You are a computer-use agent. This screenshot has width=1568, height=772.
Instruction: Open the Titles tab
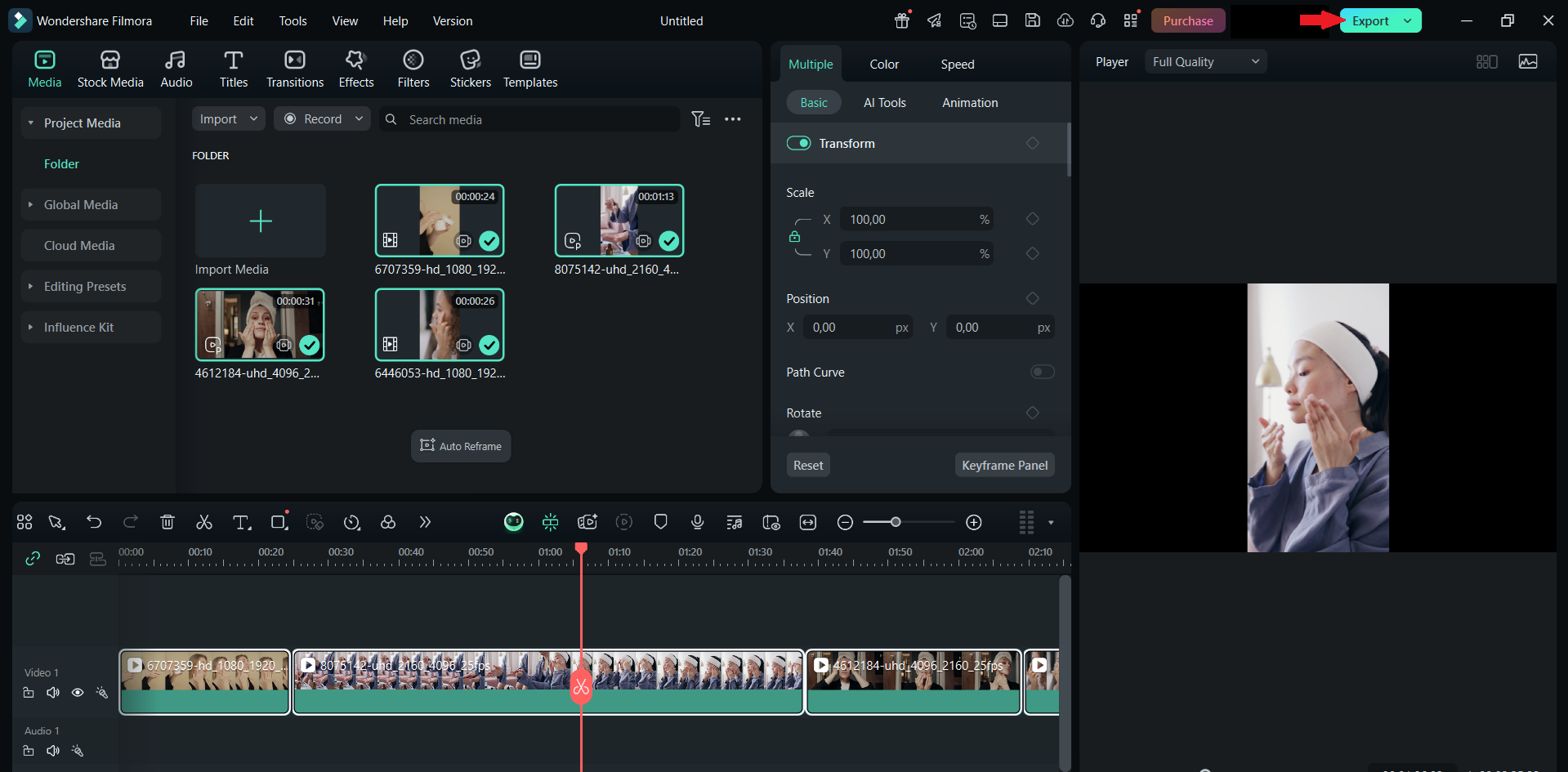234,69
